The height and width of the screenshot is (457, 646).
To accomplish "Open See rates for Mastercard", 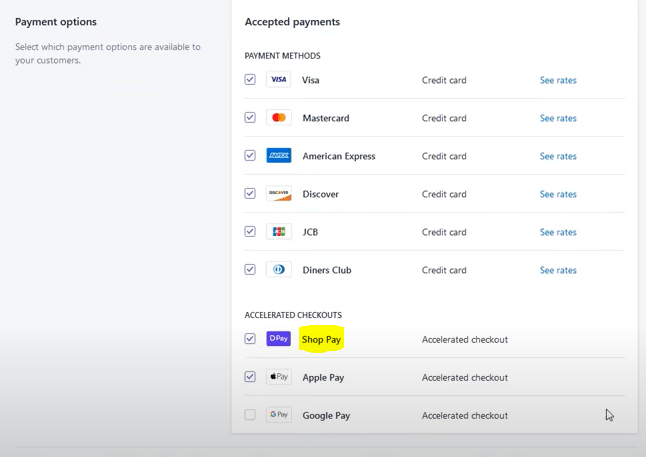I will tap(558, 118).
